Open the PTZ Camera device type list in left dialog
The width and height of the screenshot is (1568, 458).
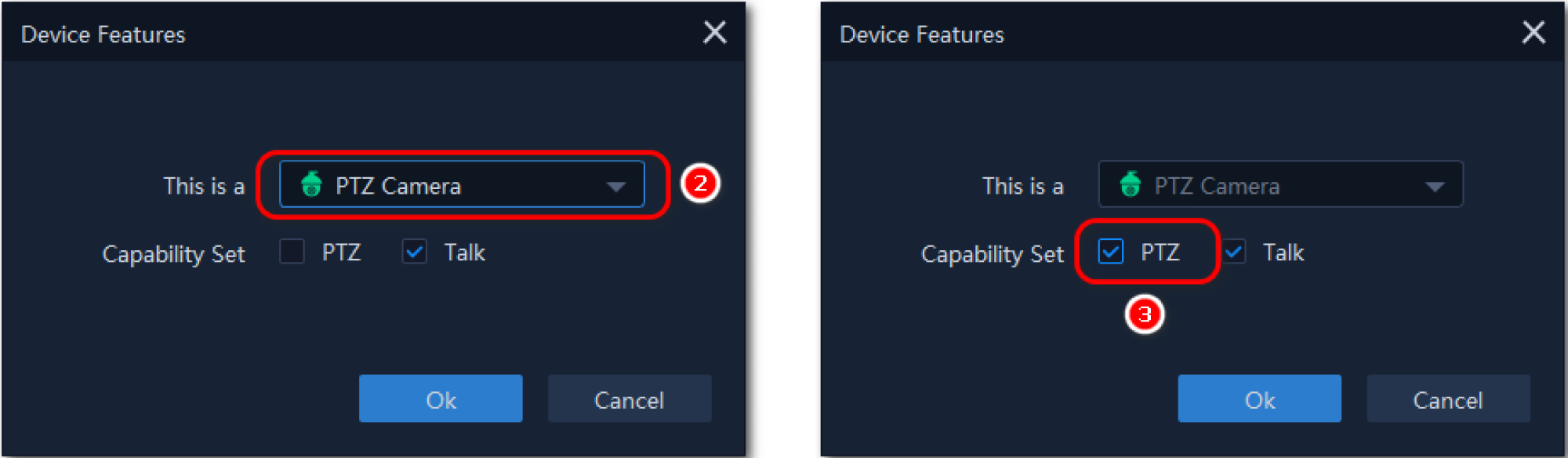pos(461,185)
